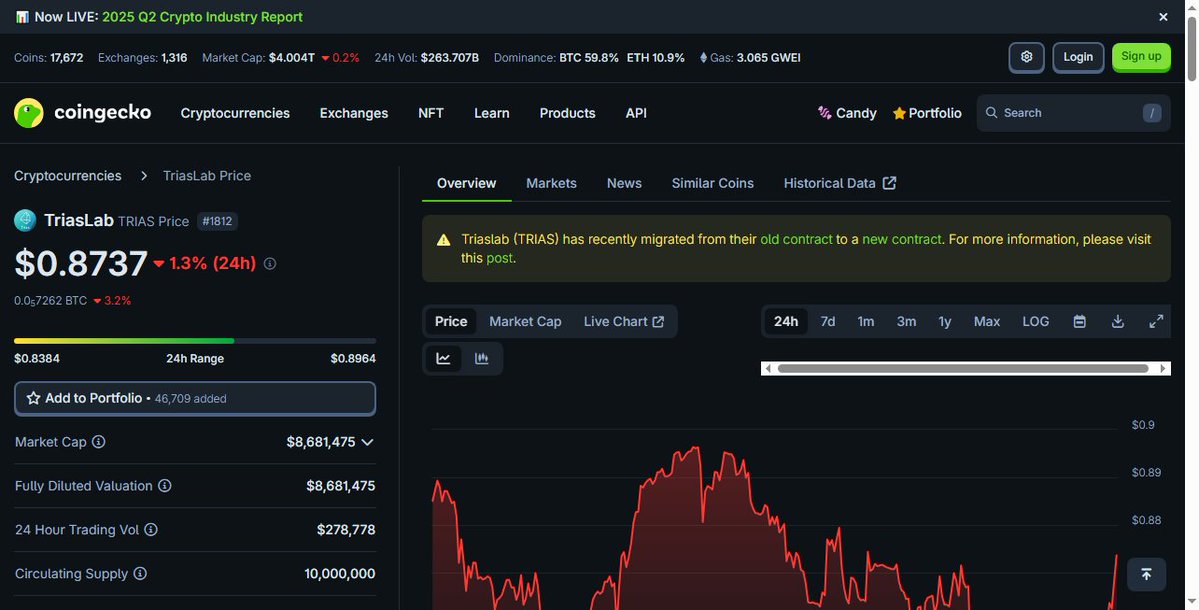Click the search magnifier icon
The height and width of the screenshot is (610, 1199).
[991, 112]
